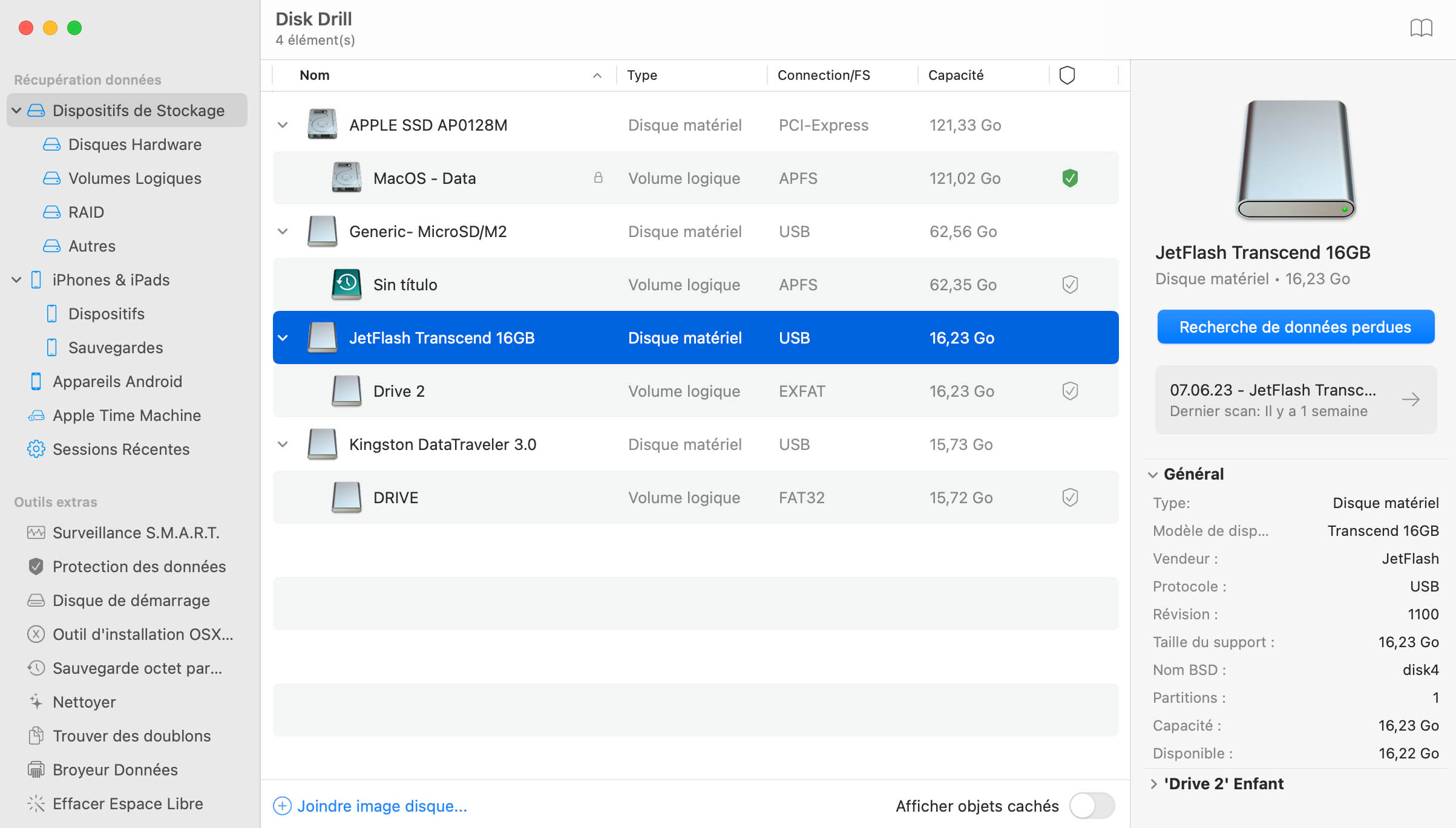Click the Generic- MicroSD/M2 drive icon
This screenshot has height=828, width=1456.
[322, 231]
